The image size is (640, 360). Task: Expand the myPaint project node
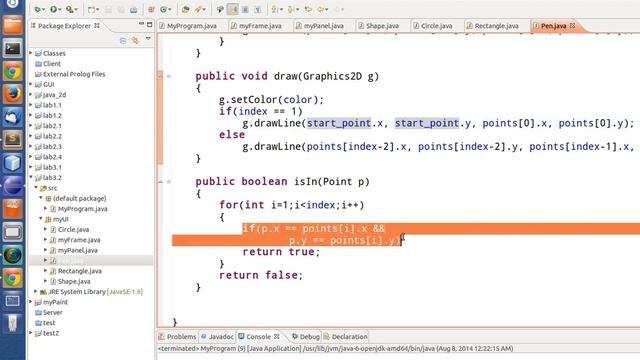(x=31, y=302)
